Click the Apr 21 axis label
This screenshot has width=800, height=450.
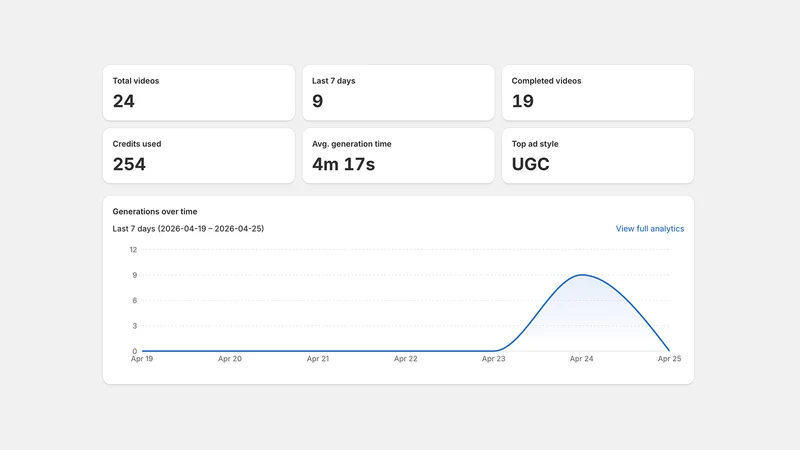click(x=317, y=359)
